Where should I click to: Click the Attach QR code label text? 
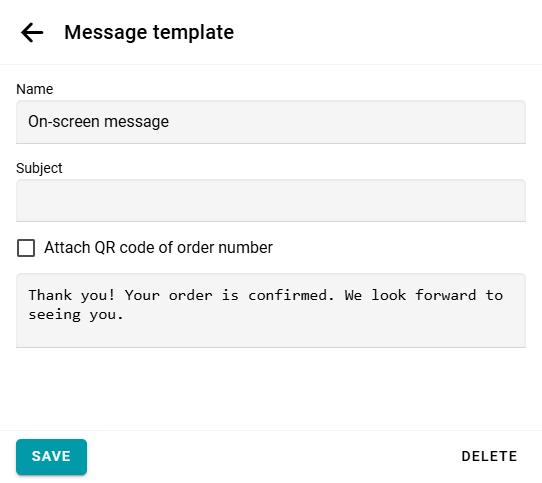click(x=158, y=248)
